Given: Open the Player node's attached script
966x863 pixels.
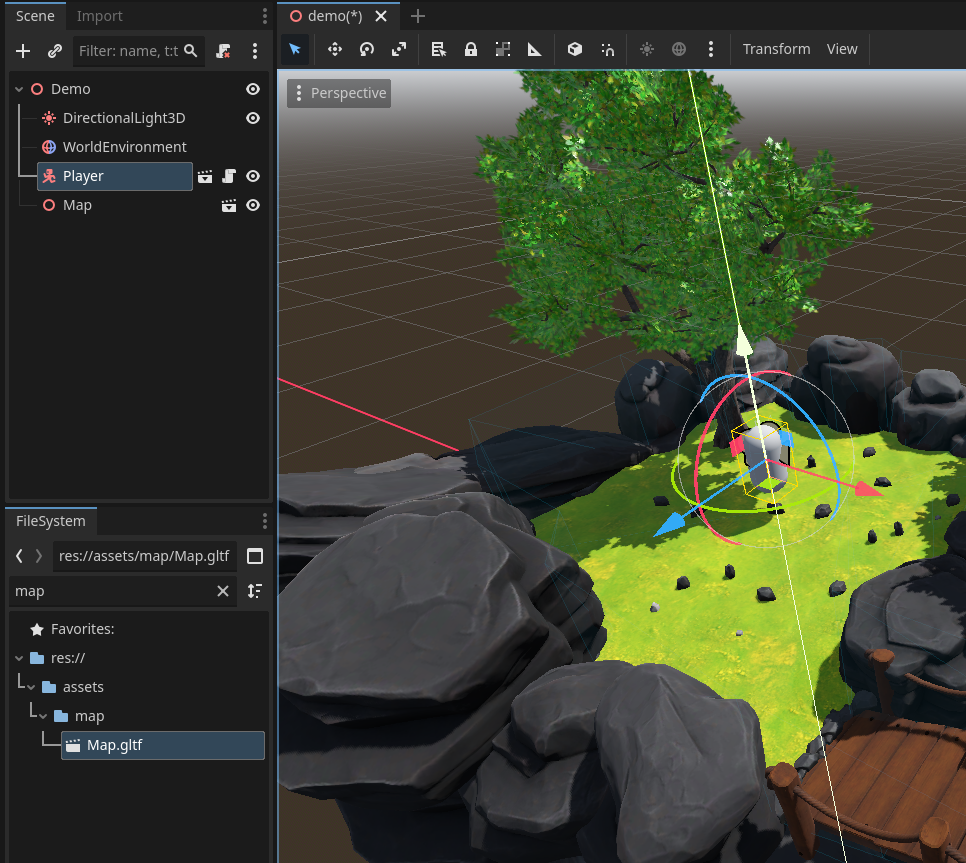Looking at the screenshot, I should click(229, 176).
